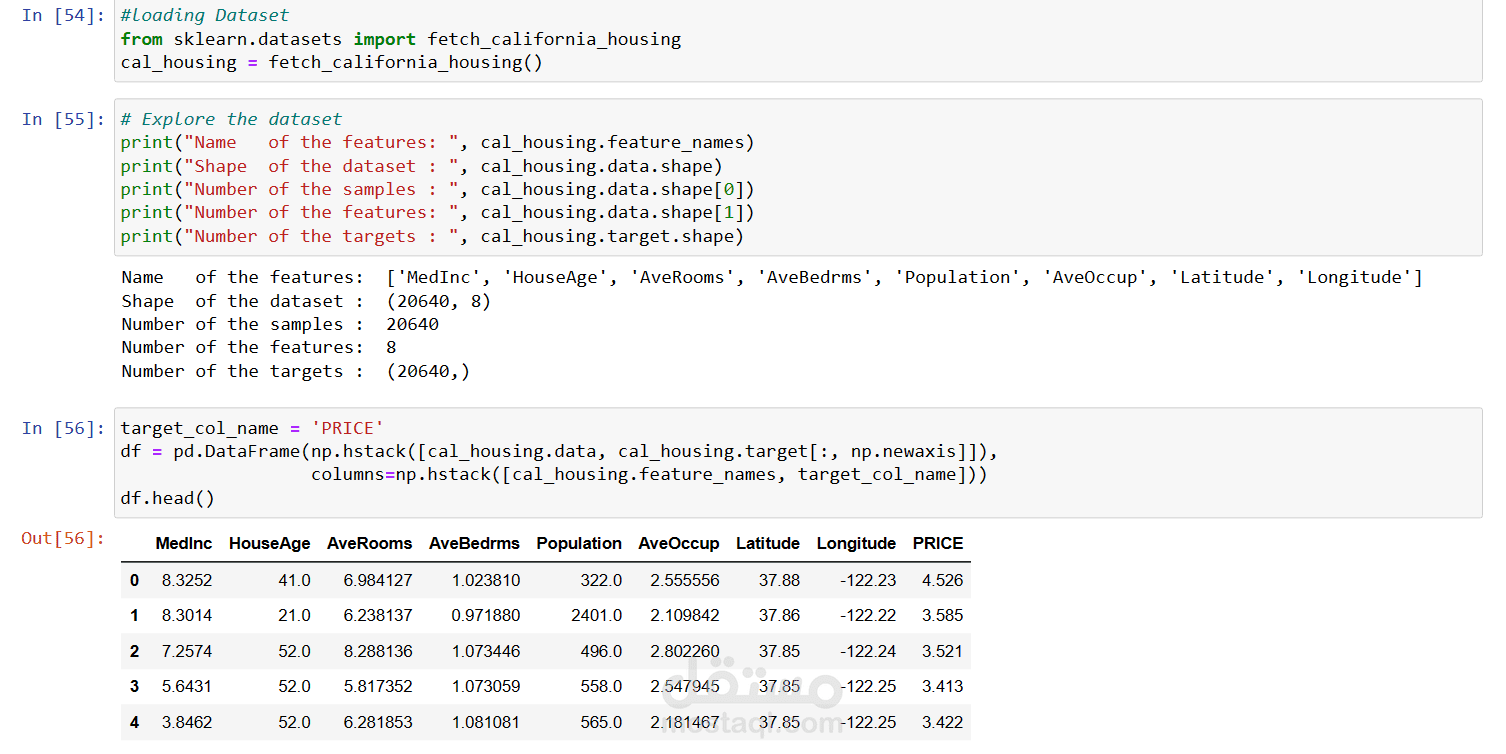Click the 2401.0 population value

(596, 616)
